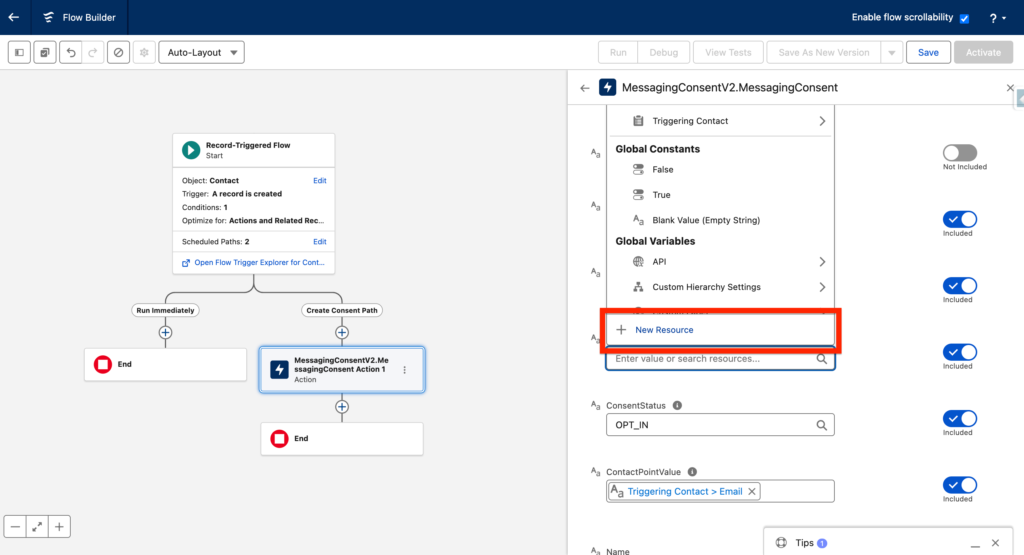Expand the Custom Hierarchy Settings option
Image resolution: width=1024 pixels, height=555 pixels.
click(822, 287)
